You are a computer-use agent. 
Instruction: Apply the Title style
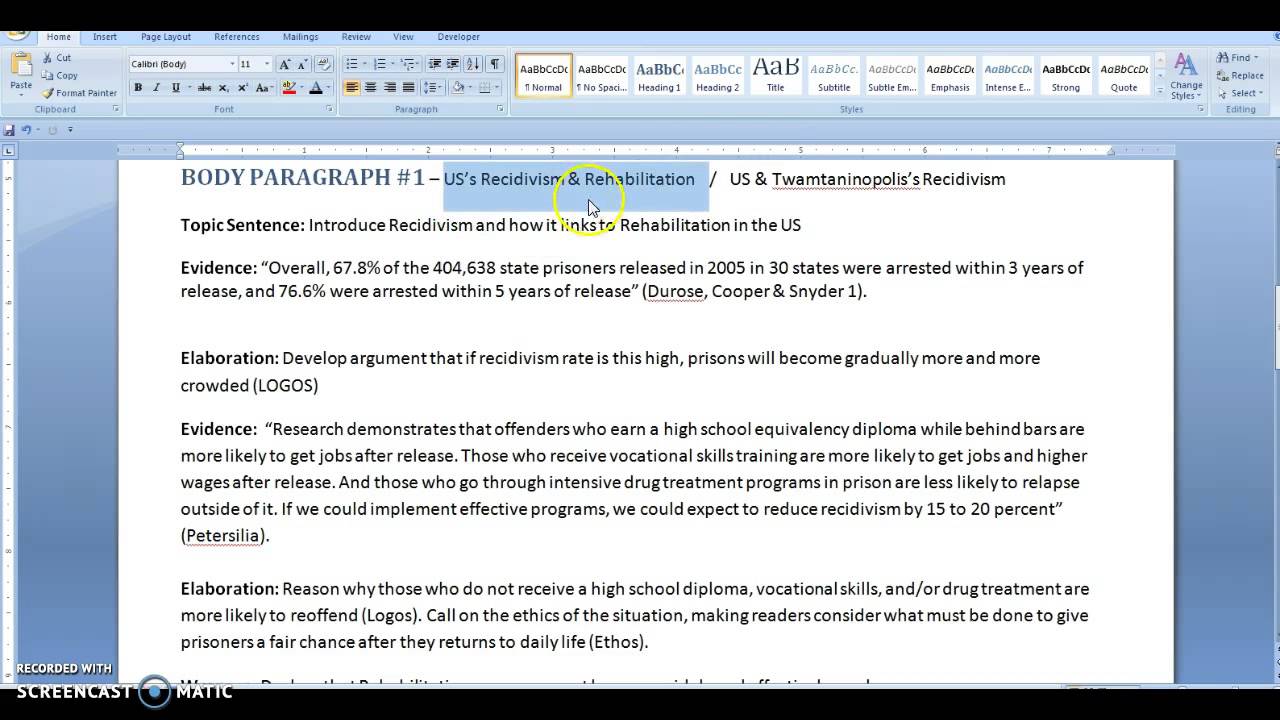pos(776,76)
